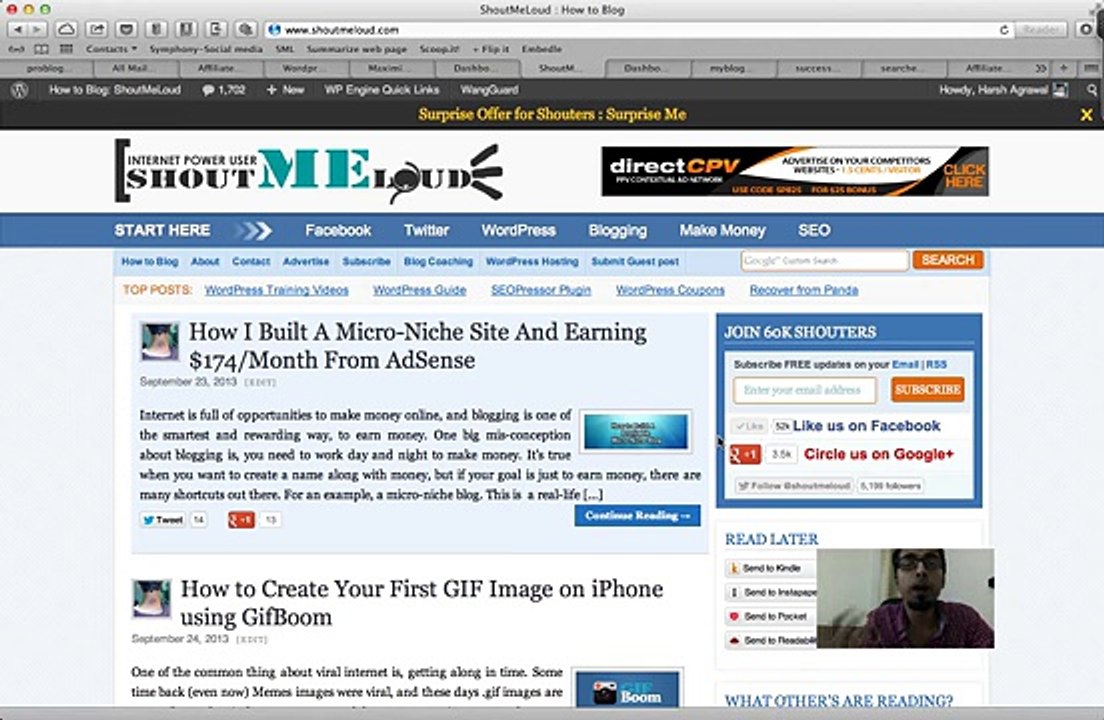This screenshot has width=1104, height=720.
Task: Click the ShoutMeLoud logo
Action: click(x=308, y=172)
